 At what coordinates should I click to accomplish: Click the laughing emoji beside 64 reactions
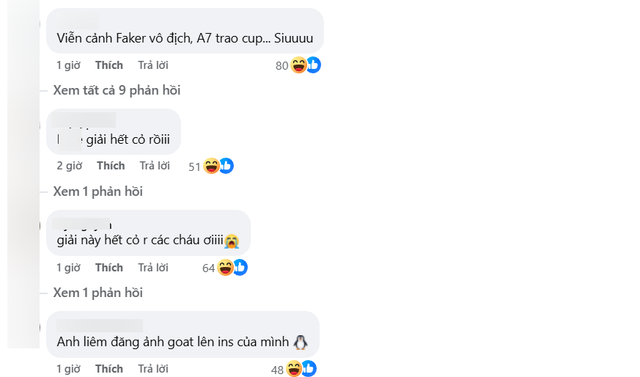225,267
